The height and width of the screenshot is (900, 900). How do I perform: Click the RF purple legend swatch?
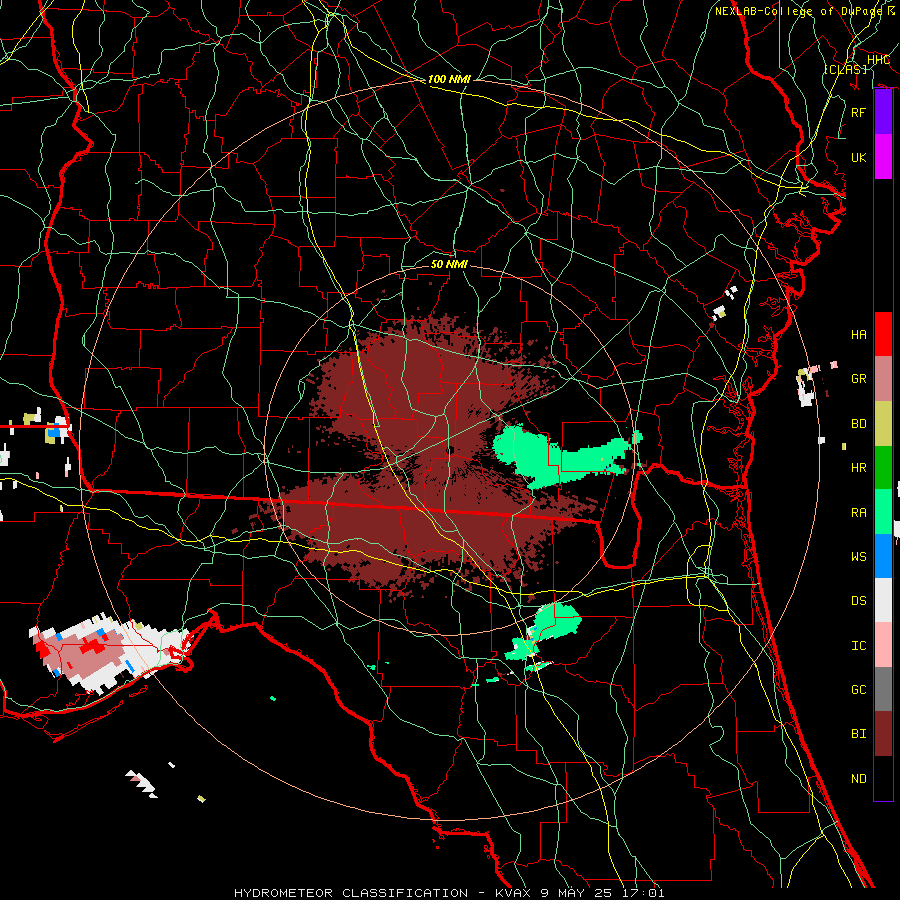[883, 112]
